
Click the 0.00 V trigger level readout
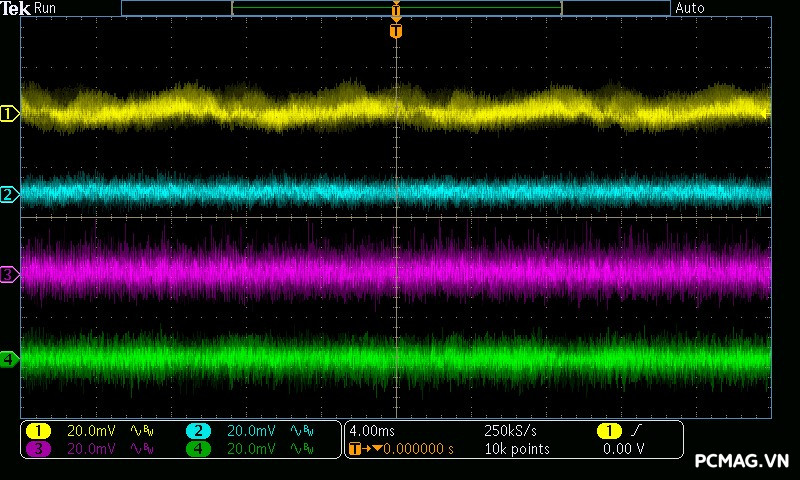(x=623, y=449)
